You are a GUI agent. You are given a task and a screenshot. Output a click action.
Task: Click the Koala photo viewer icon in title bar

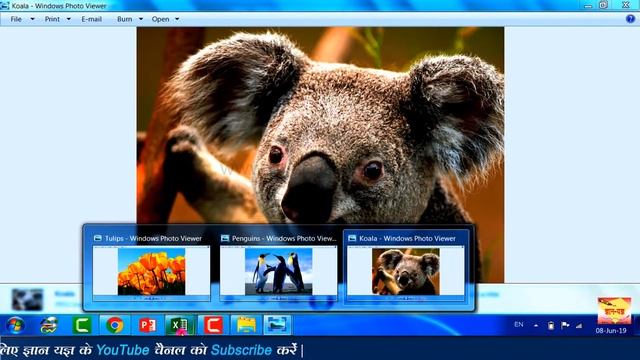click(4, 6)
